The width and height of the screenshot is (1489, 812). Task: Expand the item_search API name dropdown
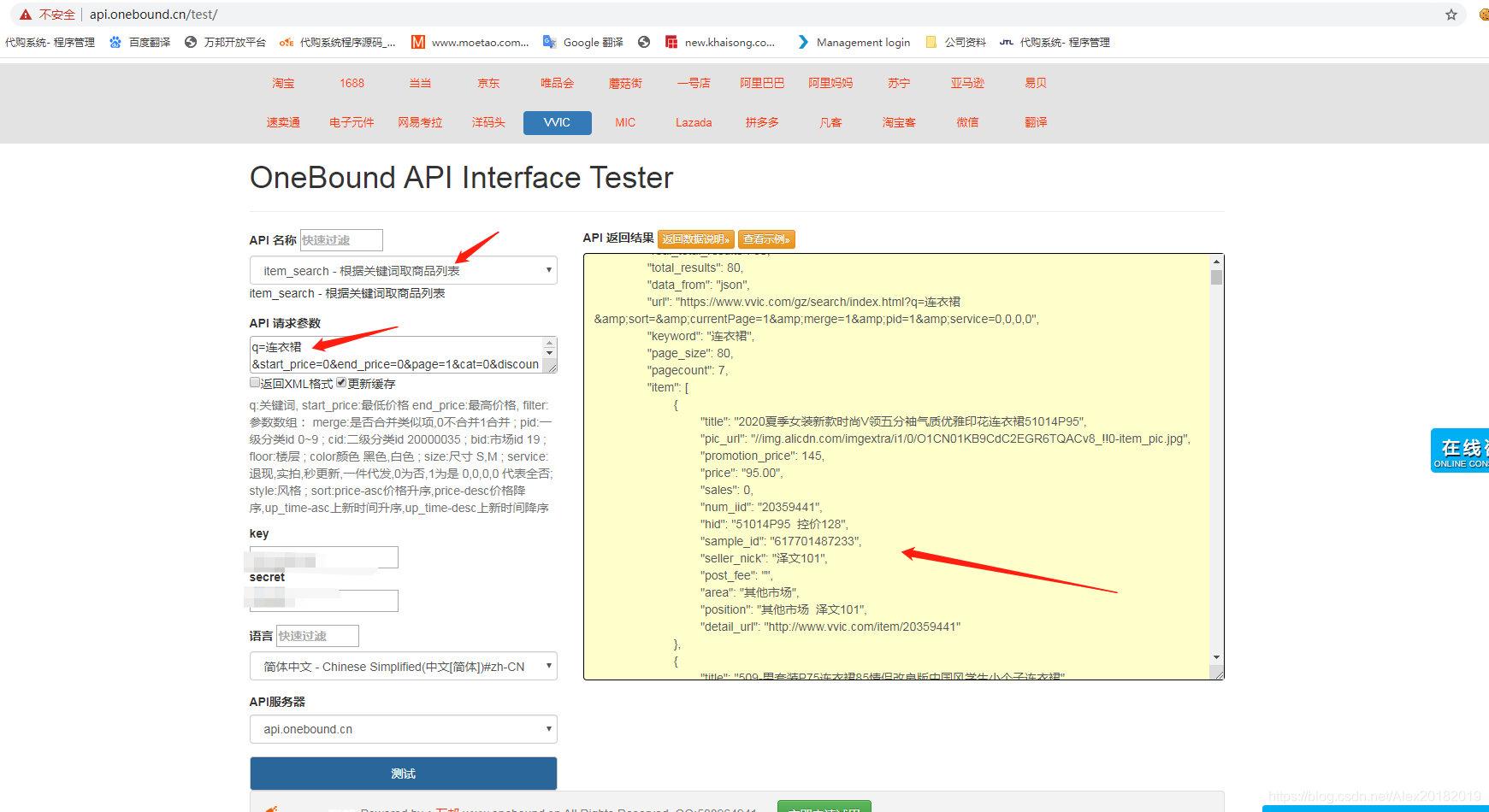click(x=403, y=270)
